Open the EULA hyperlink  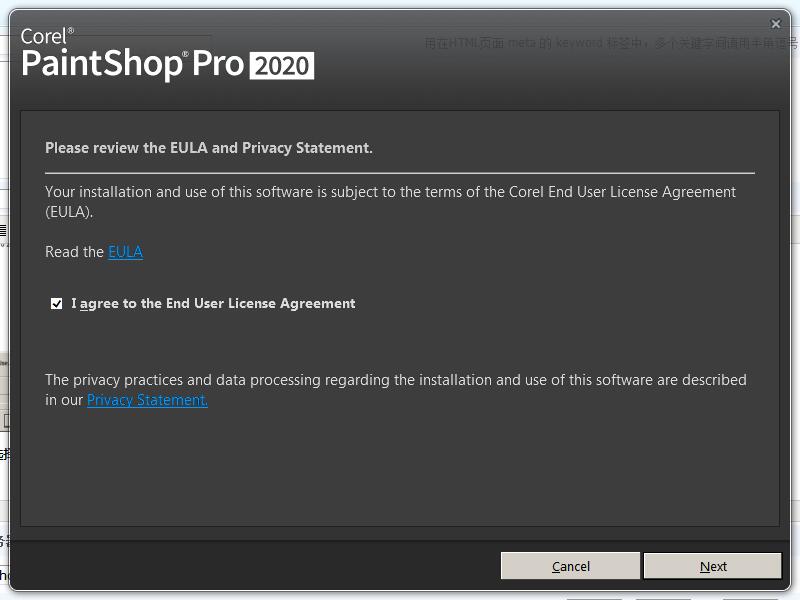(126, 252)
